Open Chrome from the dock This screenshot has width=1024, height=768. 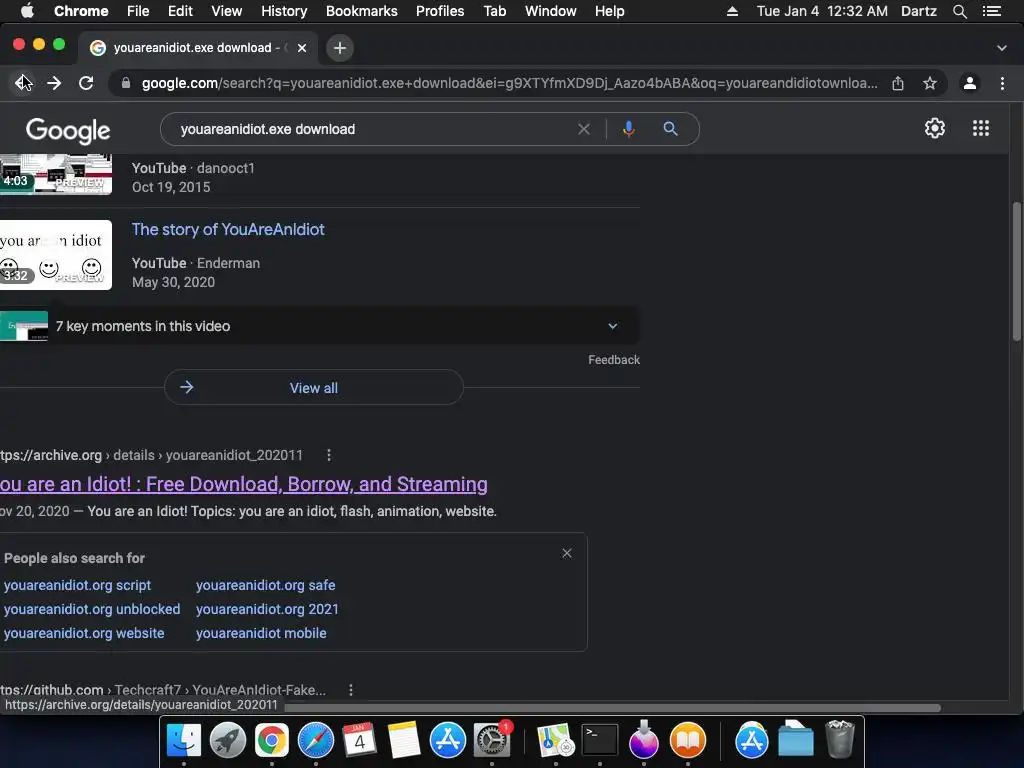(x=272, y=740)
